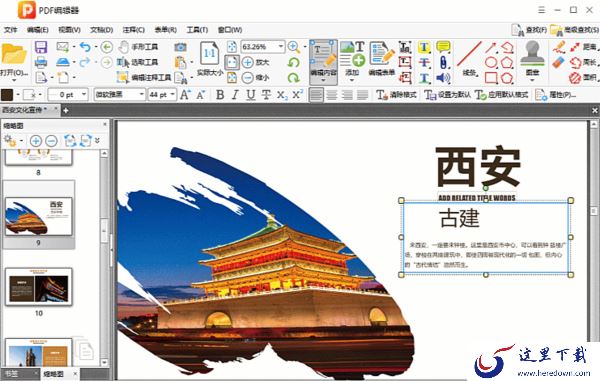The width and height of the screenshot is (600, 381).
Task: Click Apply Default Format (应用默认格式) button
Action: click(501, 94)
